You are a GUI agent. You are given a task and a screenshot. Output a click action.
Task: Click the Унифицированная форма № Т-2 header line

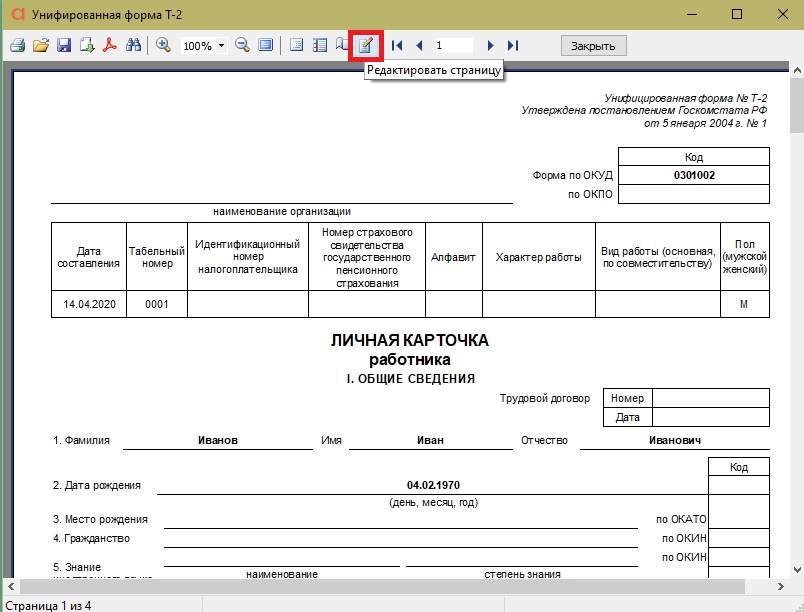point(686,98)
